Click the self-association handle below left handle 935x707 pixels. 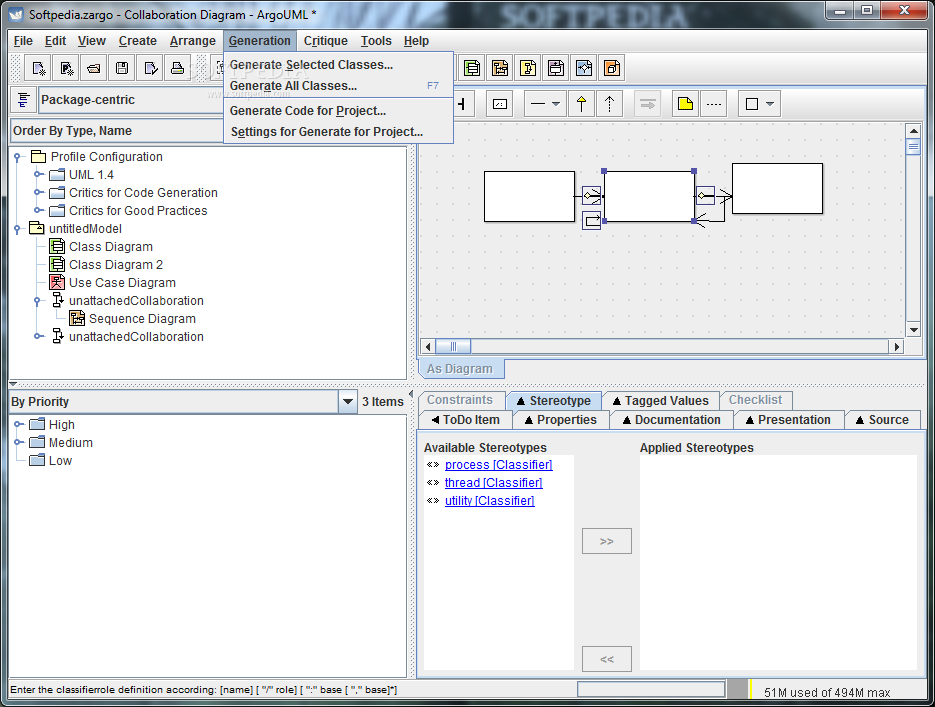point(592,221)
